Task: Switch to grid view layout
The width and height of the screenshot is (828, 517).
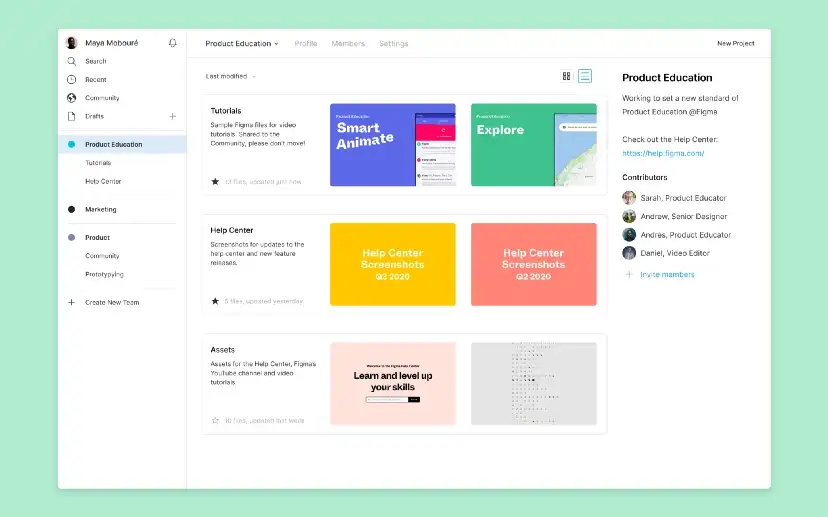Action: [x=566, y=76]
